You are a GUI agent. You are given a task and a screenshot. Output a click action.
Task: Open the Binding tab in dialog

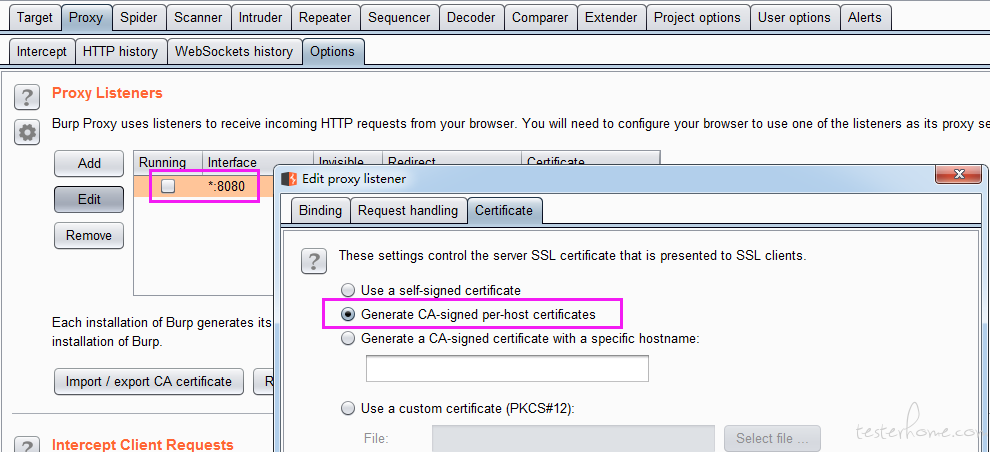pos(320,210)
